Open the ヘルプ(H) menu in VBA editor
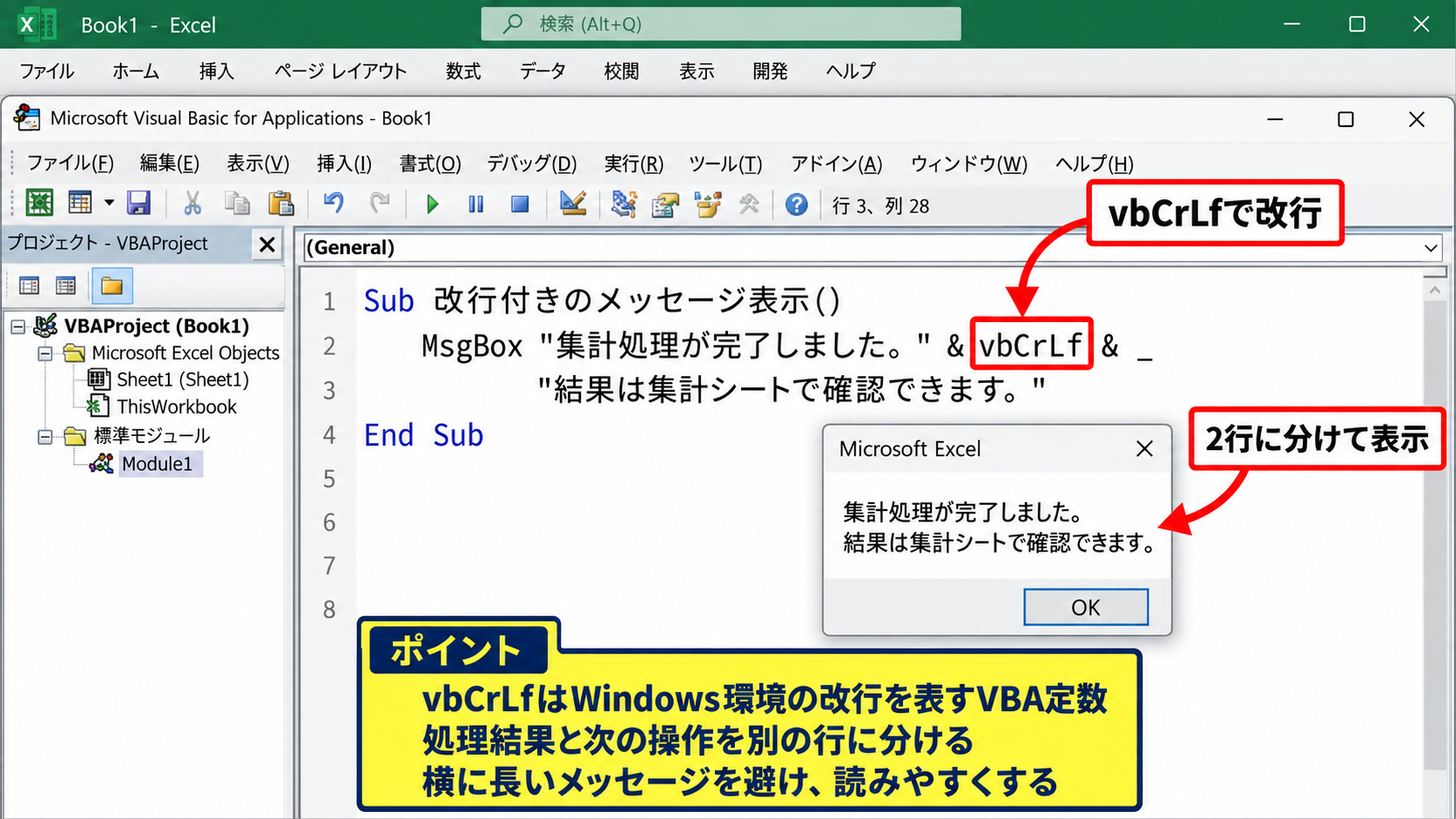 pos(1095,164)
